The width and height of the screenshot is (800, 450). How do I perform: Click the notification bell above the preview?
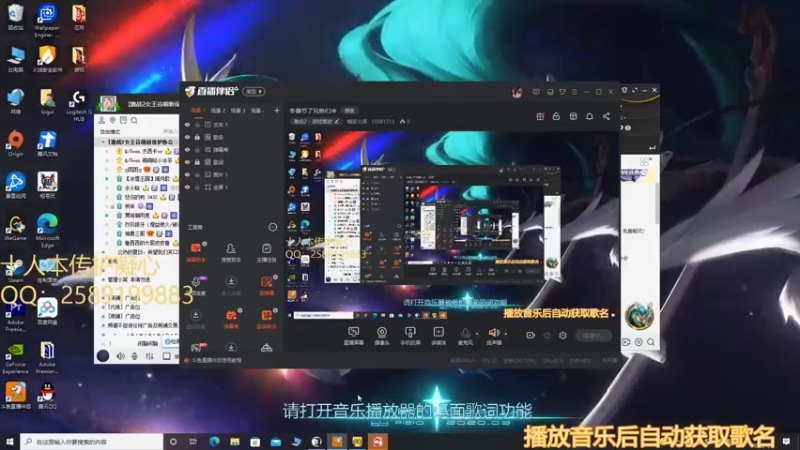click(589, 116)
